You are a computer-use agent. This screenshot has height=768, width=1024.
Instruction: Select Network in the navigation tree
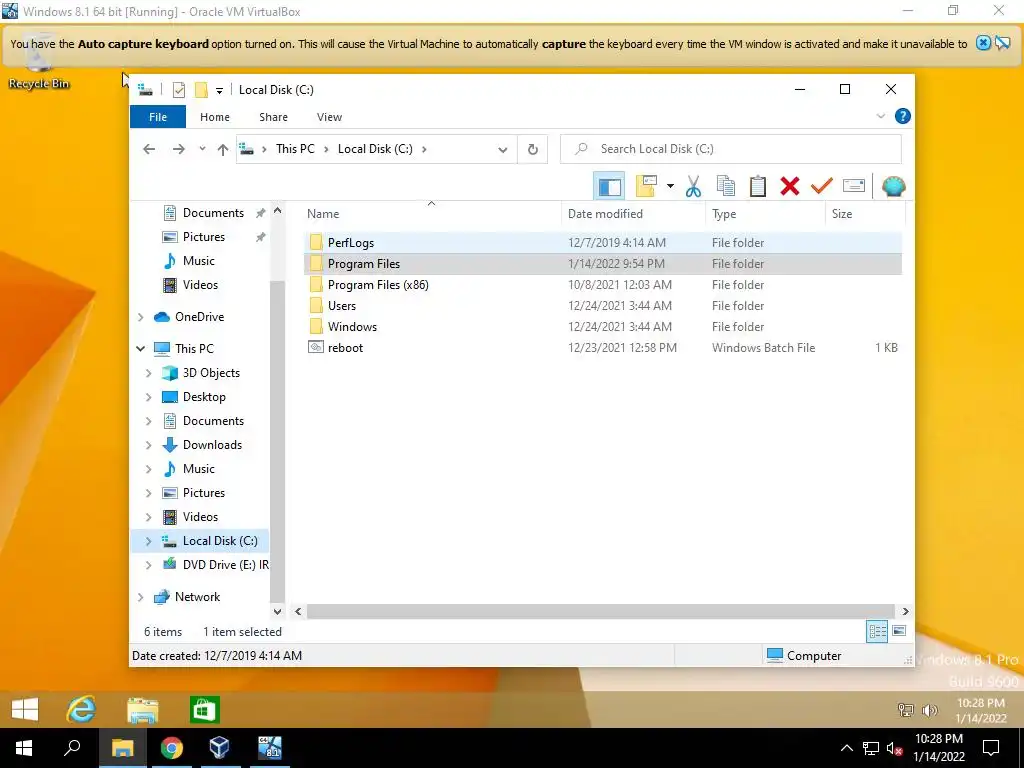click(x=197, y=596)
